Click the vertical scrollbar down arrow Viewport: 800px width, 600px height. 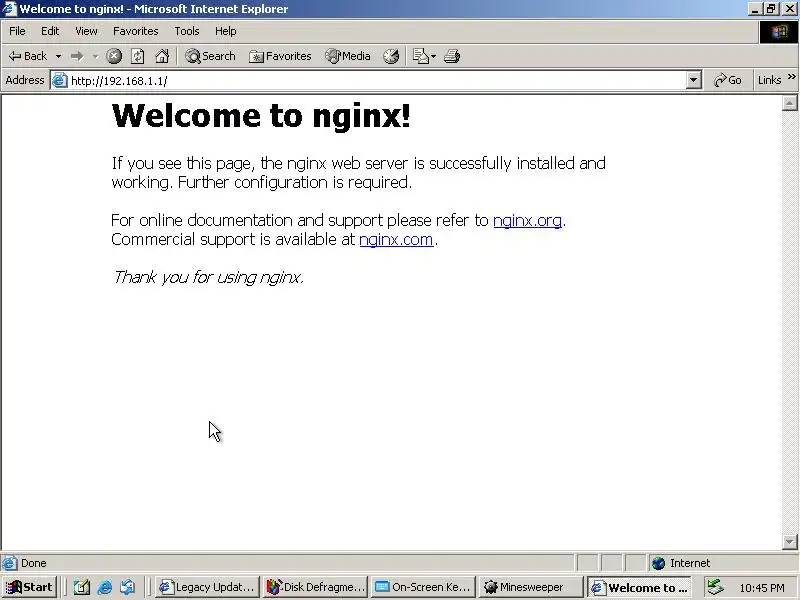789,541
